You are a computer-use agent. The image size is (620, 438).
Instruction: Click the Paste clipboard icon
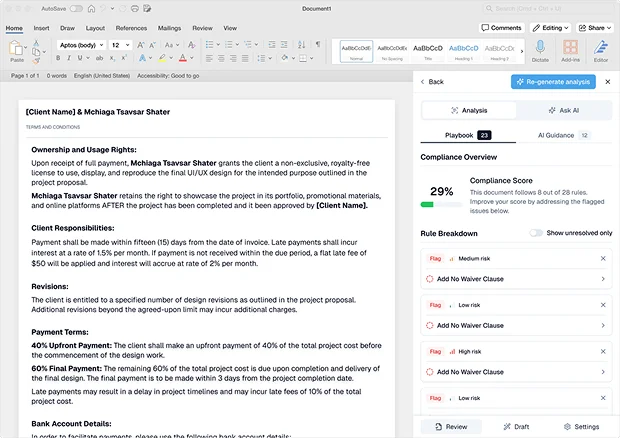pos(17,47)
